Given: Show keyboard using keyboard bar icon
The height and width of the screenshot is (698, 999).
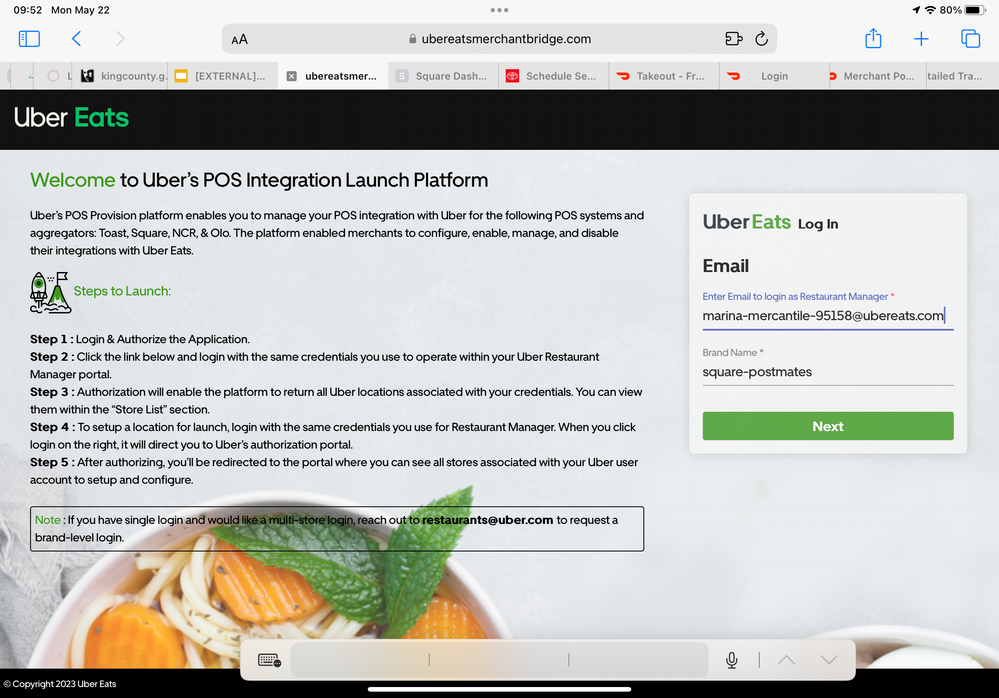Looking at the screenshot, I should [x=269, y=660].
